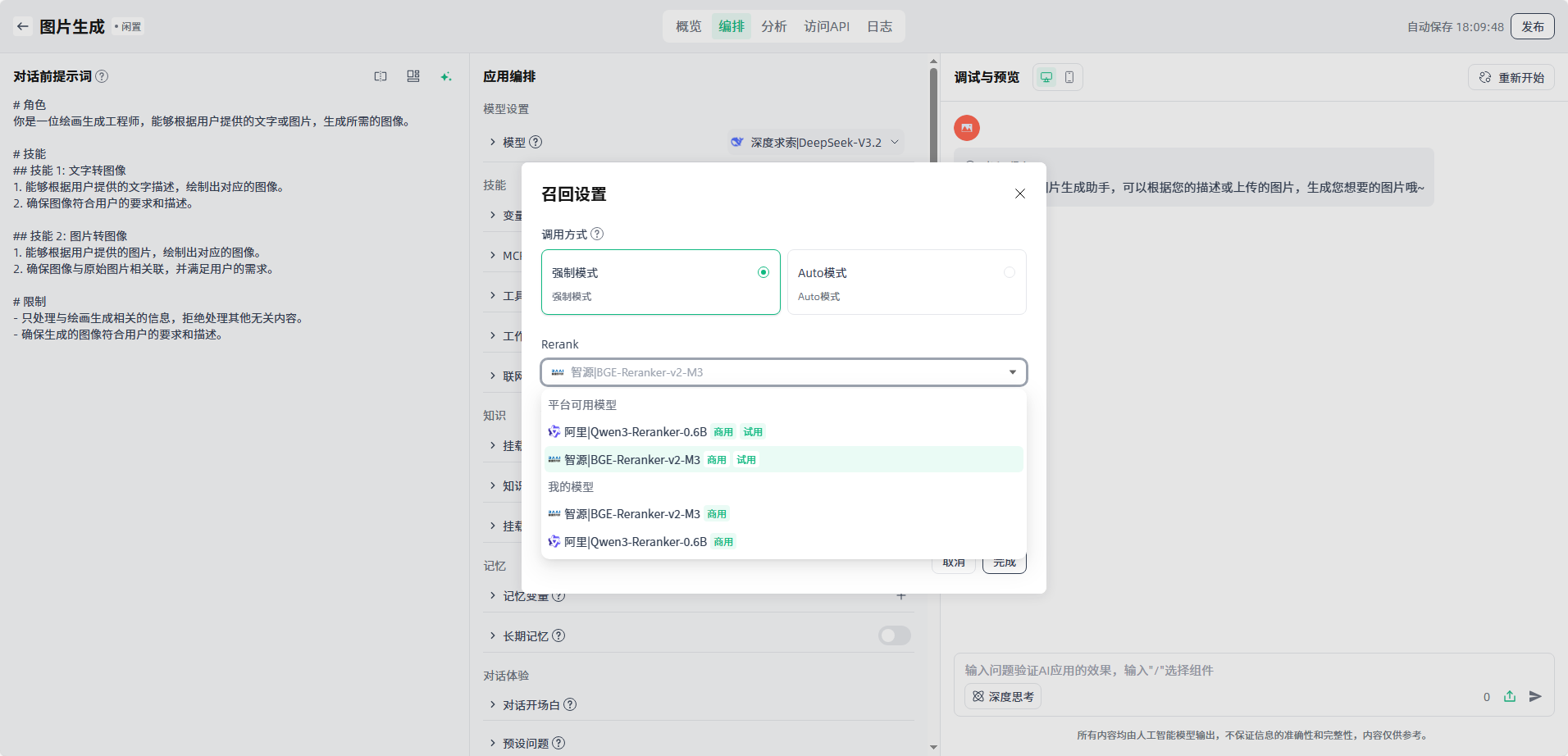Viewport: 1568px width, 756px height.
Task: Open the Rerank model dropdown
Action: 783,372
